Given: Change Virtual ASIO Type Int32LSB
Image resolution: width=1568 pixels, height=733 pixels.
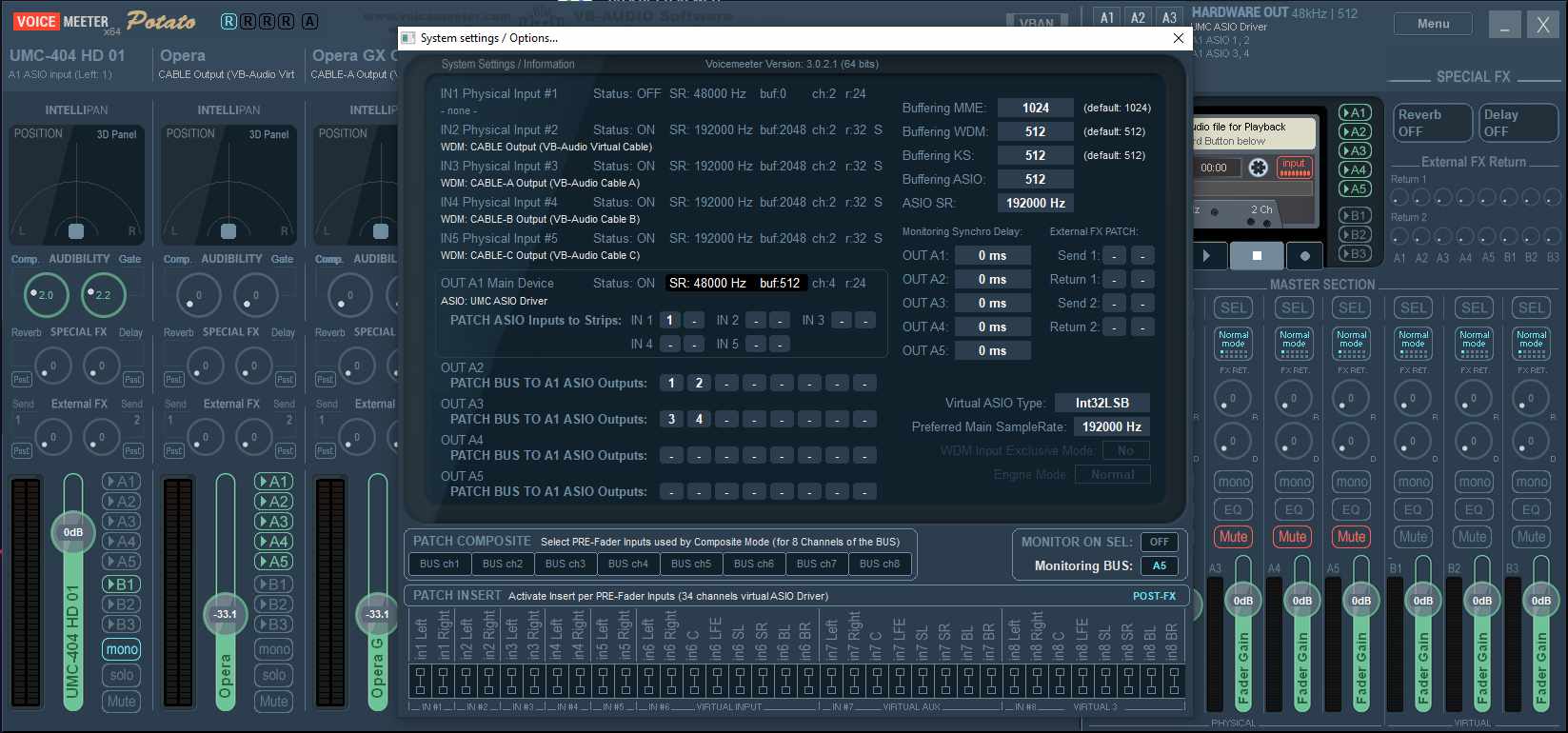Looking at the screenshot, I should (x=1102, y=403).
